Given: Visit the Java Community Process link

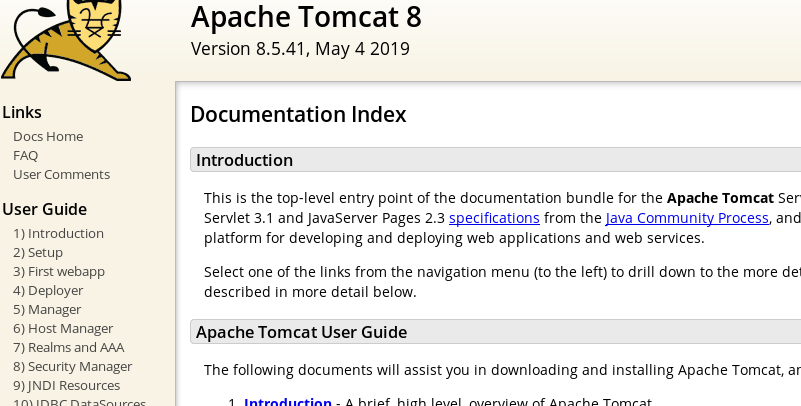Looking at the screenshot, I should pos(687,218).
